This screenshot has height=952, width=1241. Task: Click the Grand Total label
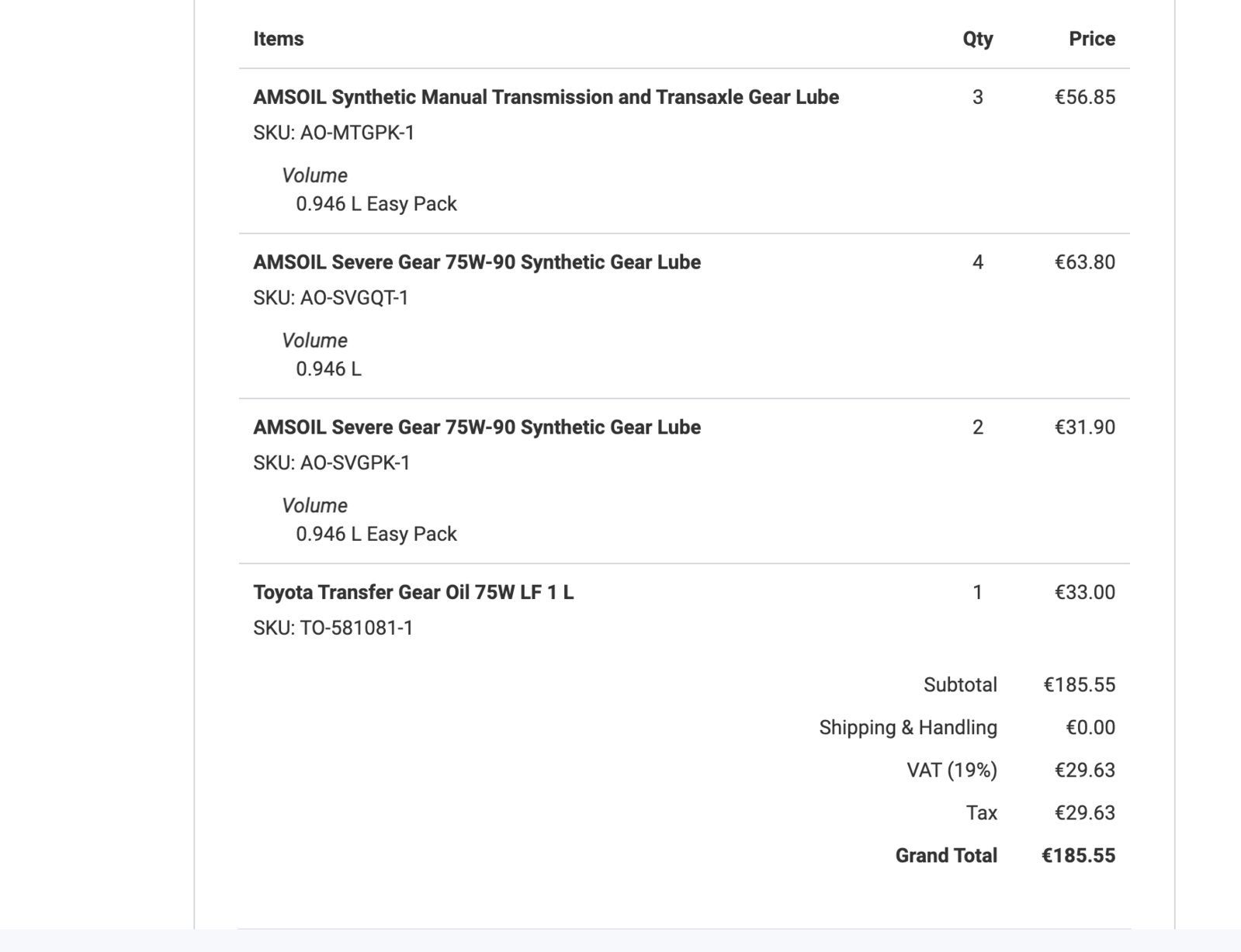tap(946, 856)
